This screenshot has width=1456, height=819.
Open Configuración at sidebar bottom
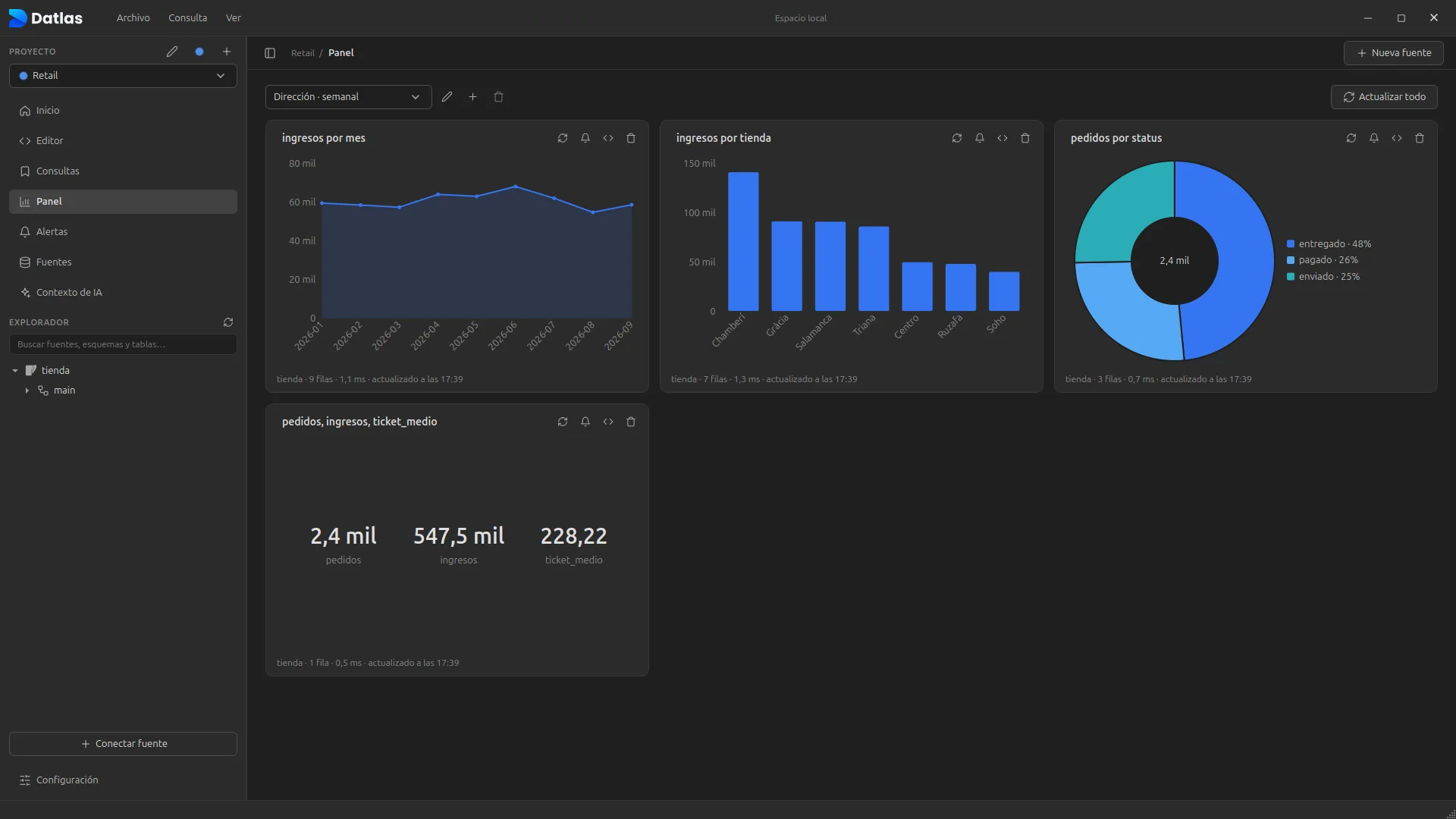click(123, 780)
